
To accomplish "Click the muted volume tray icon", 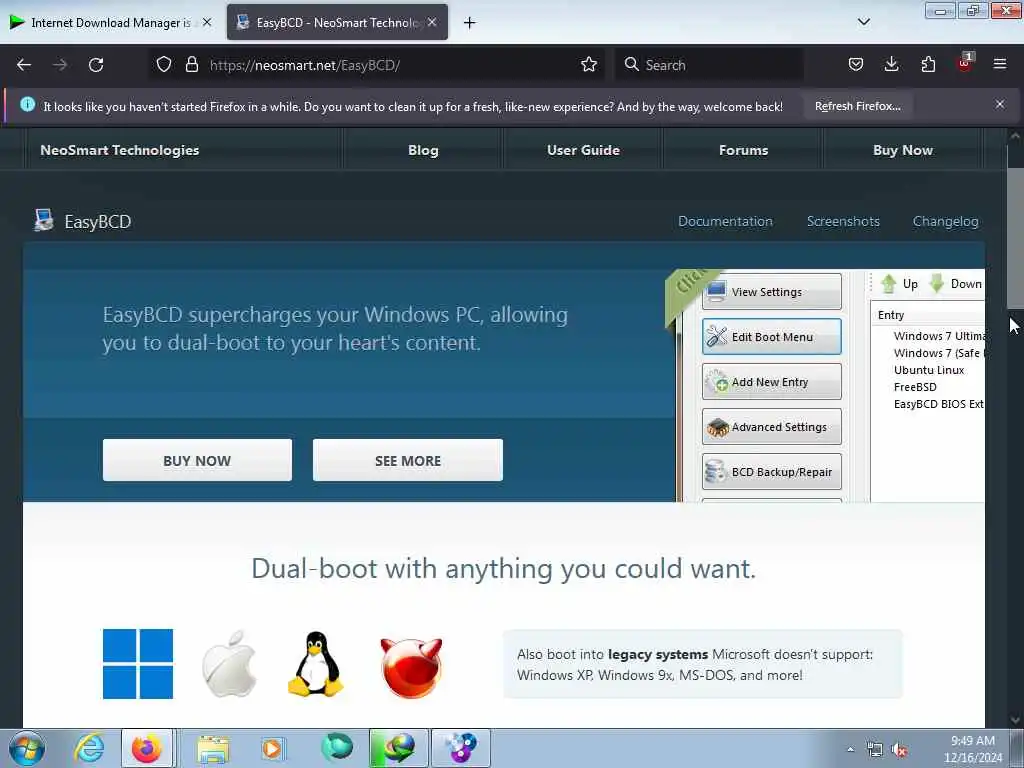I will 900,750.
